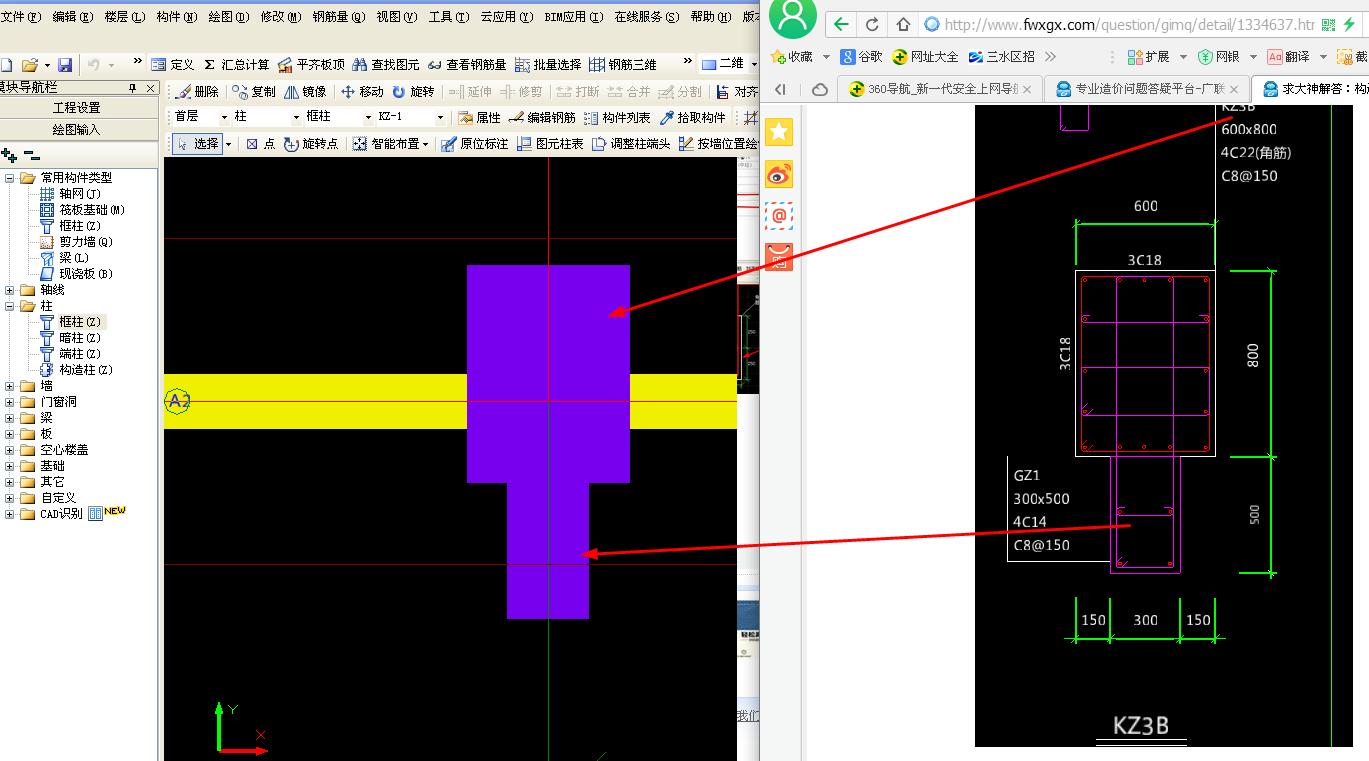Activate the Rotate (旋转) tool

point(413,92)
